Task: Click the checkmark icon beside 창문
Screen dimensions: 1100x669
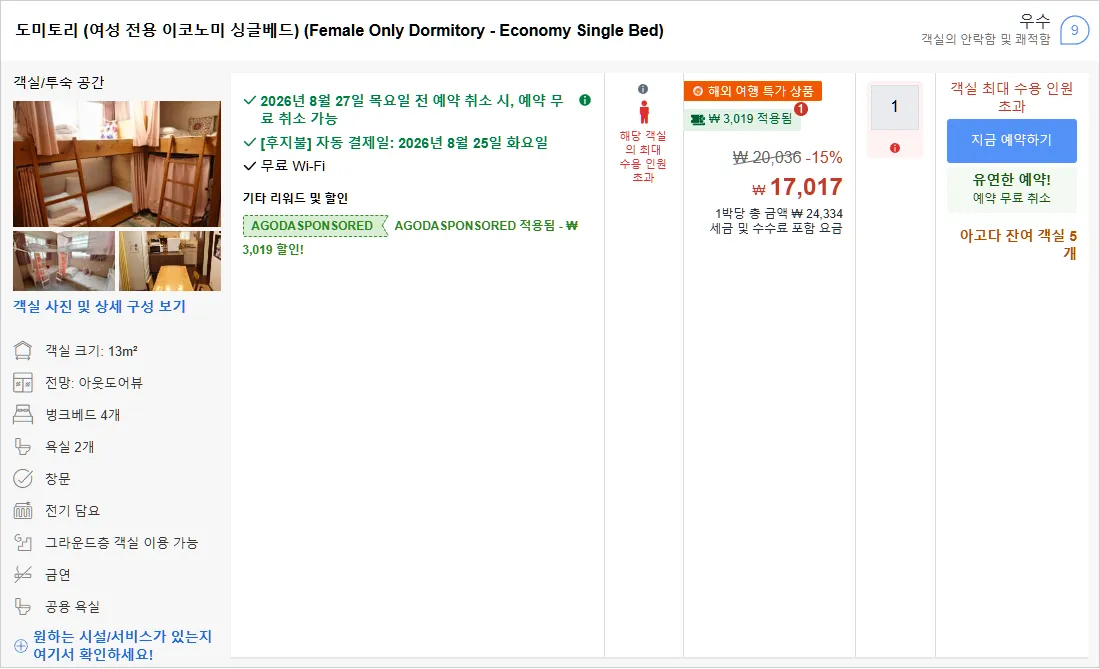Action: click(23, 479)
